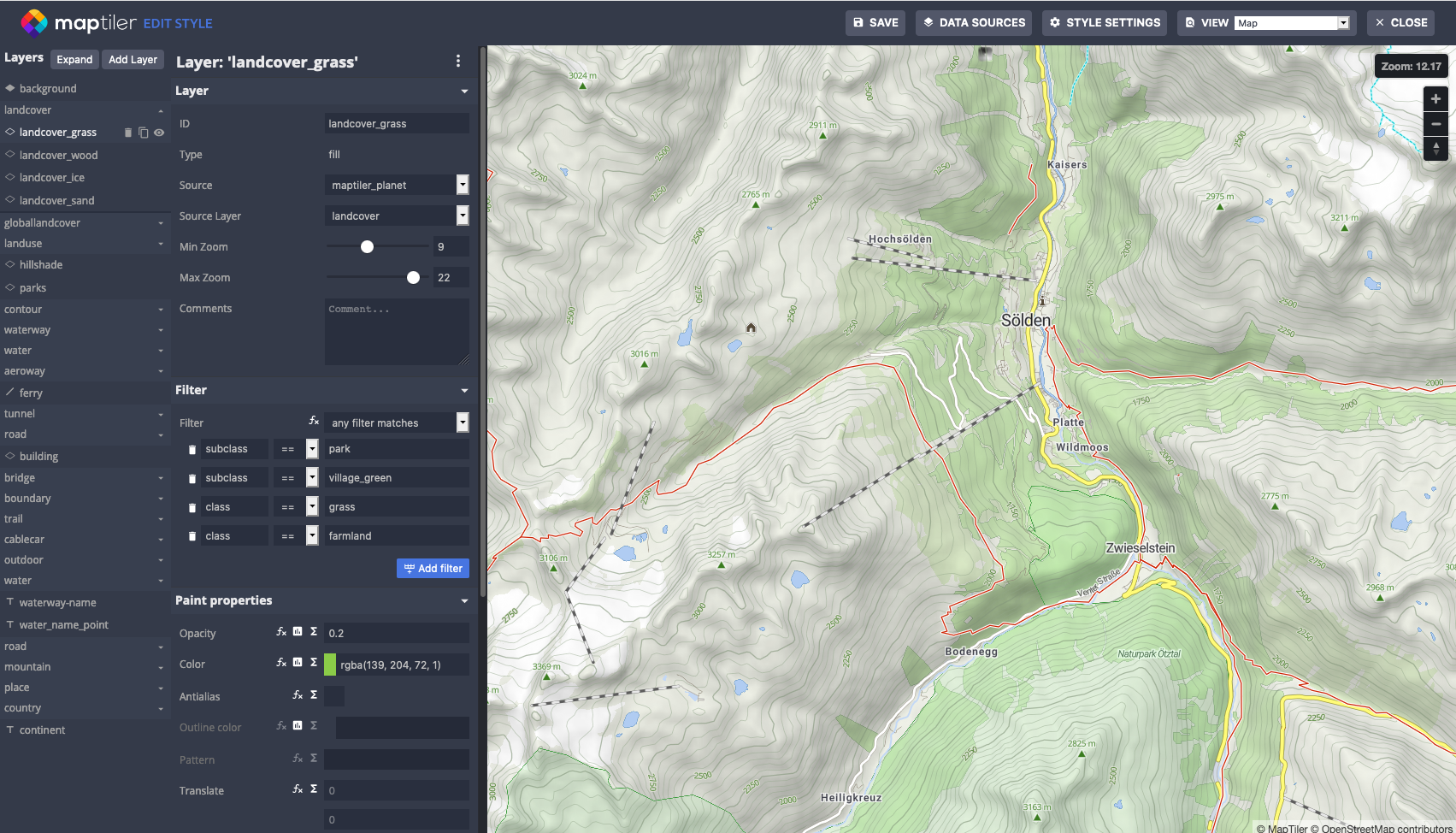Open the 'any filter matches' dropdown

tap(397, 422)
